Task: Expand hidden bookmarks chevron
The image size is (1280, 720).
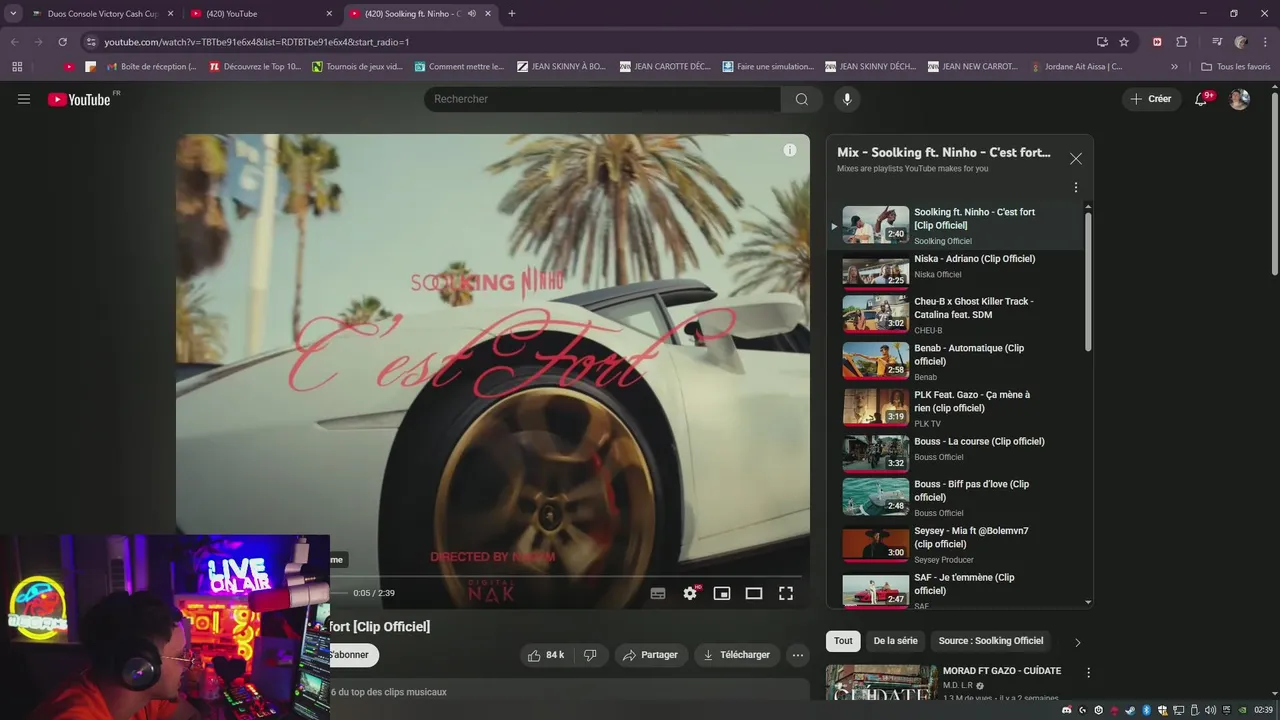Action: tap(1174, 67)
